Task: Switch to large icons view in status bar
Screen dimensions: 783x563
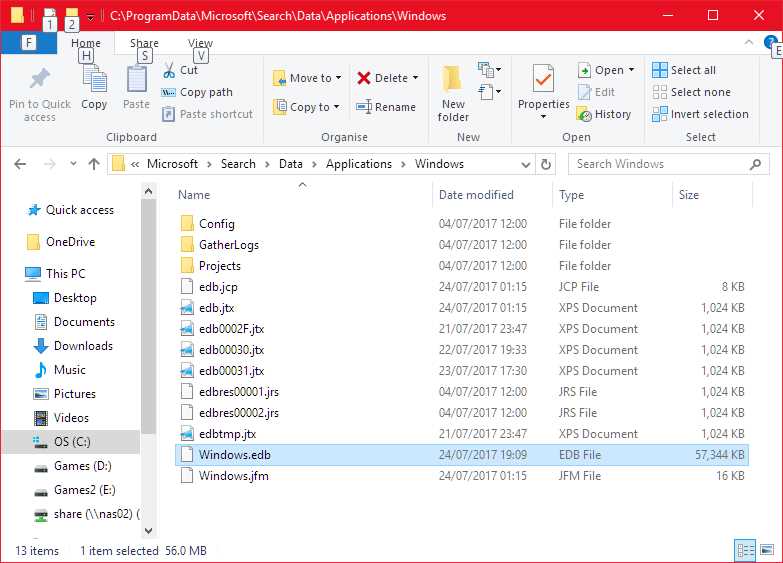Action: [x=765, y=550]
